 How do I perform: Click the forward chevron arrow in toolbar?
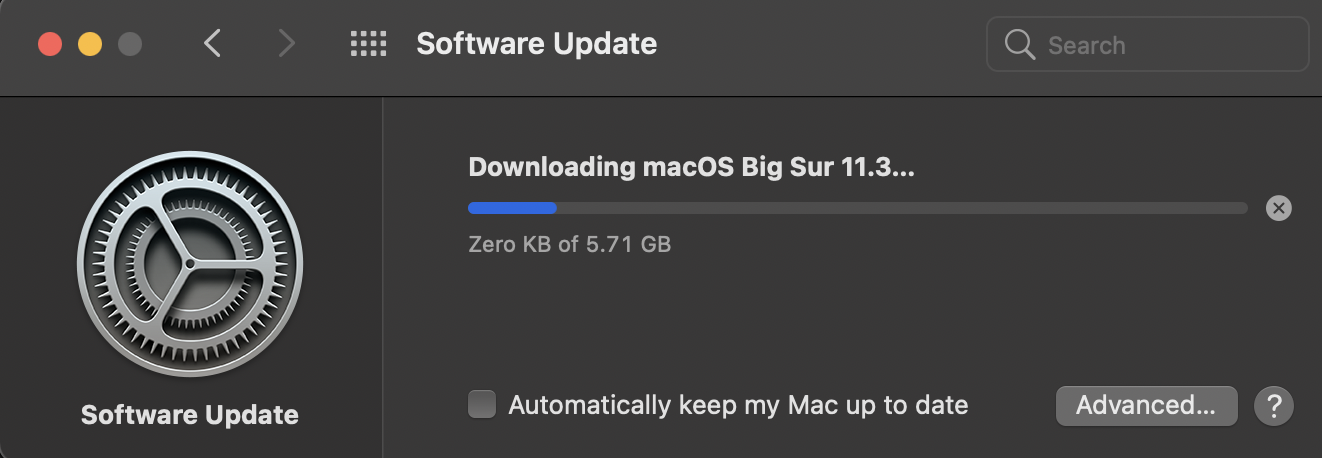[287, 44]
